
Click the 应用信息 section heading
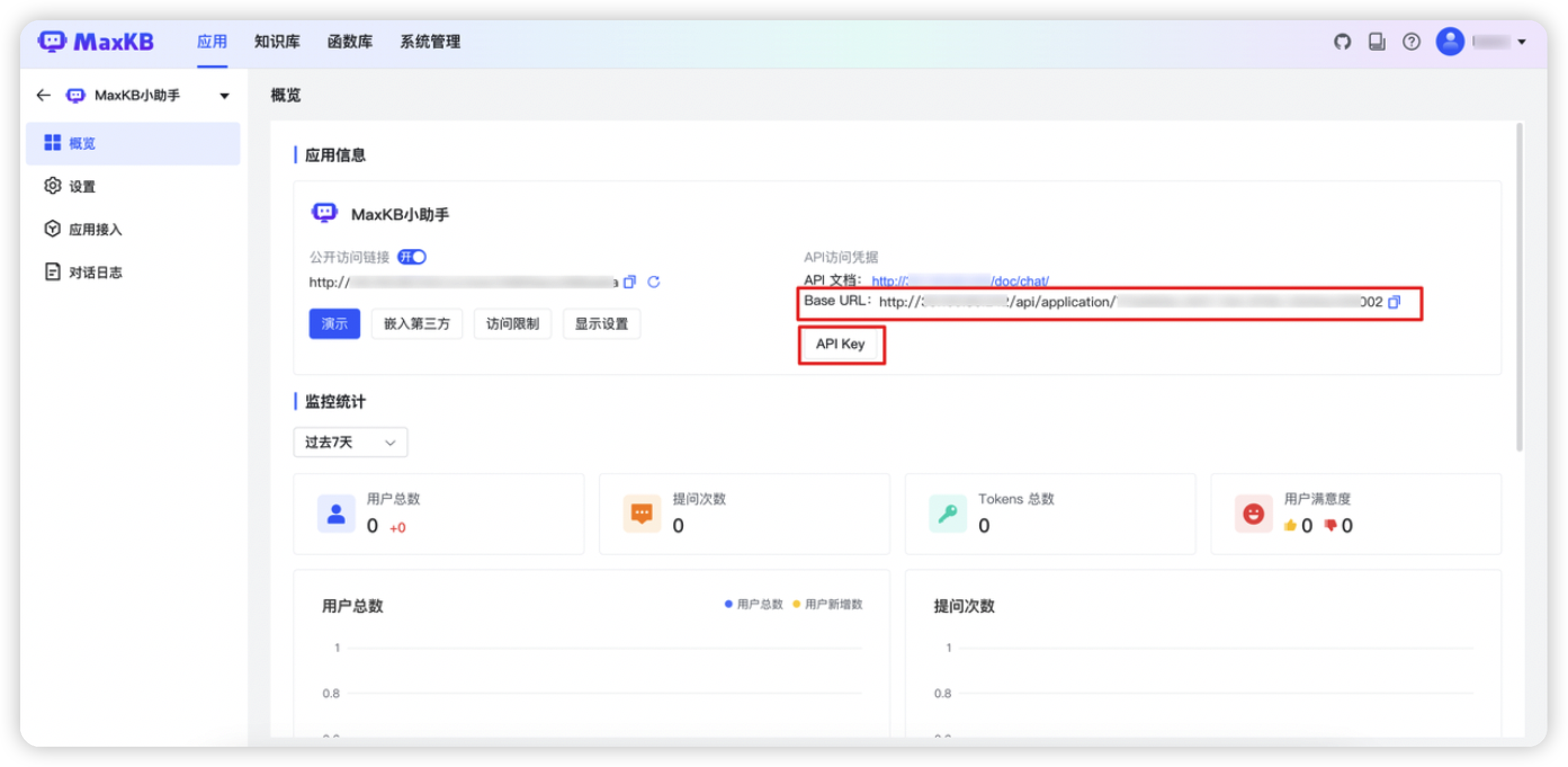(335, 155)
